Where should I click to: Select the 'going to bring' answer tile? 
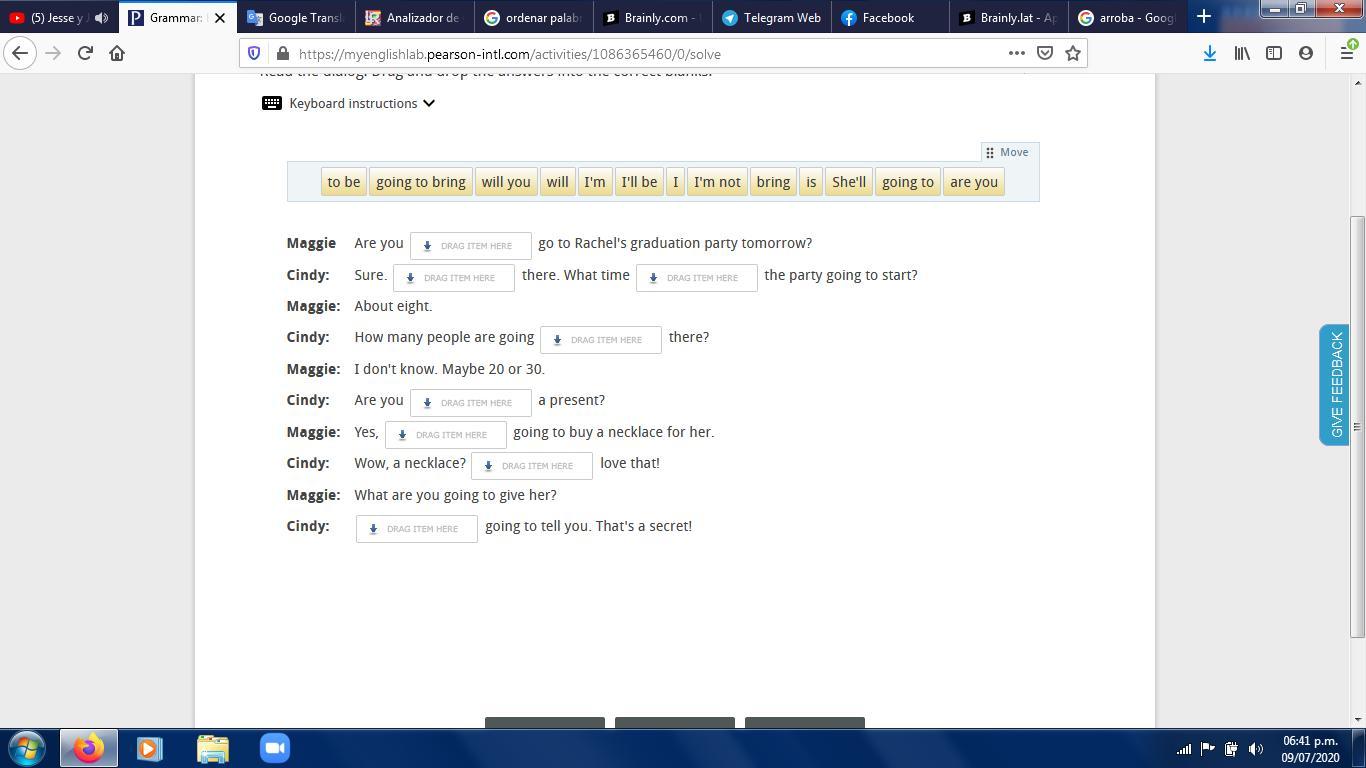(x=421, y=182)
